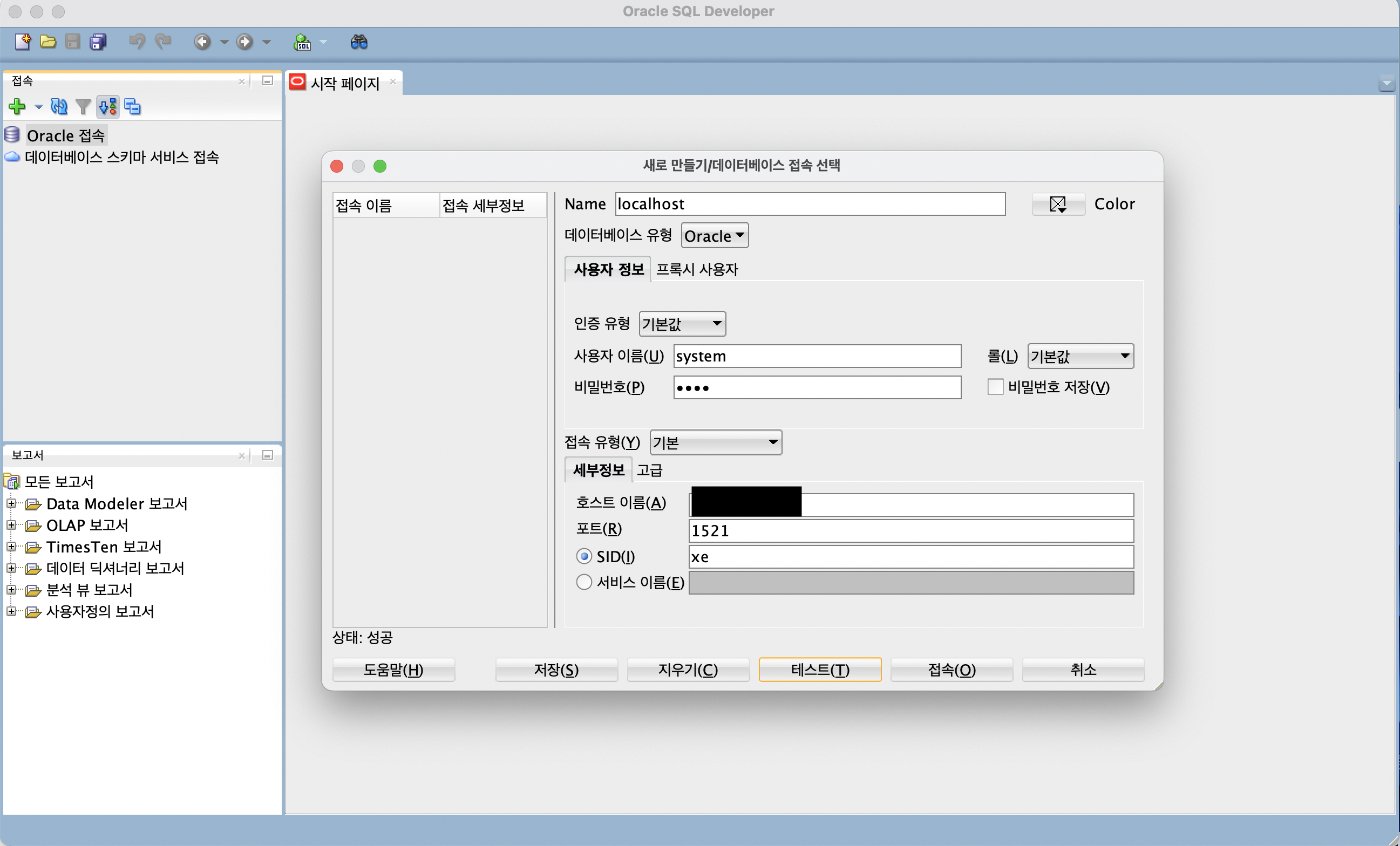This screenshot has width=1400, height=846.
Task: Open the SQL Worksheet icon
Action: 302,42
